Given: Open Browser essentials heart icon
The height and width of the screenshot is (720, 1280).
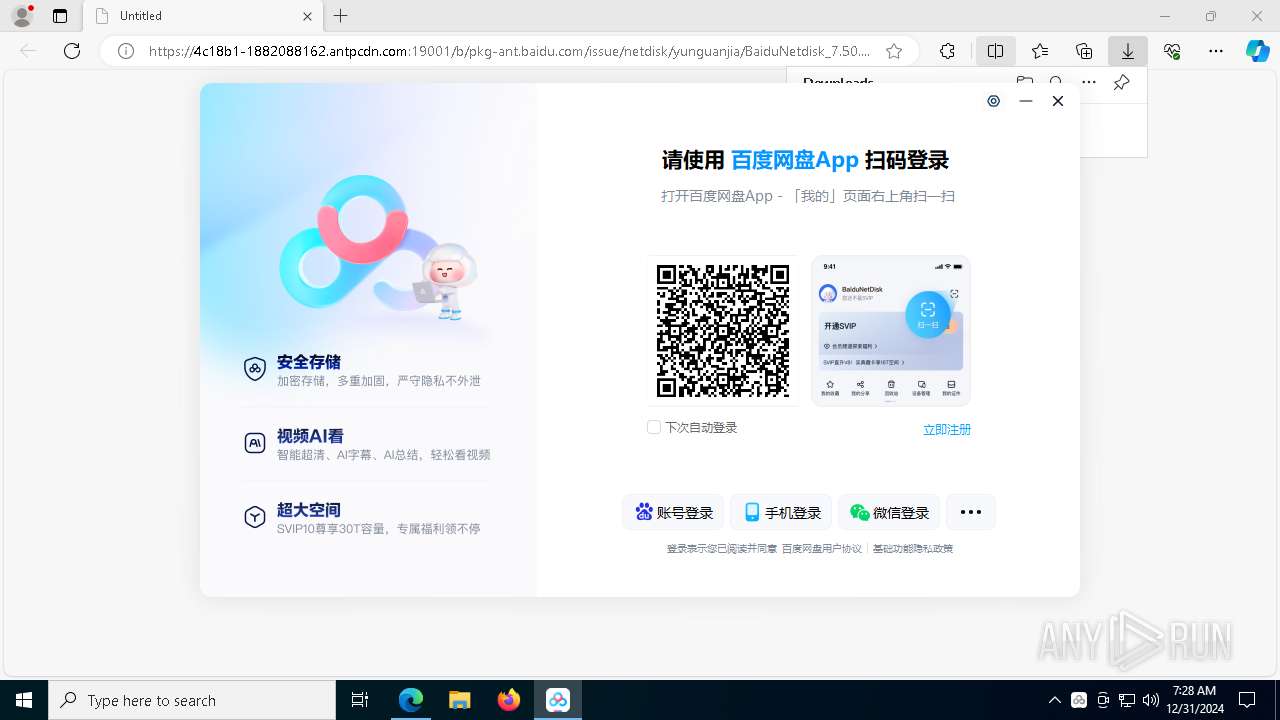Looking at the screenshot, I should (x=1172, y=51).
